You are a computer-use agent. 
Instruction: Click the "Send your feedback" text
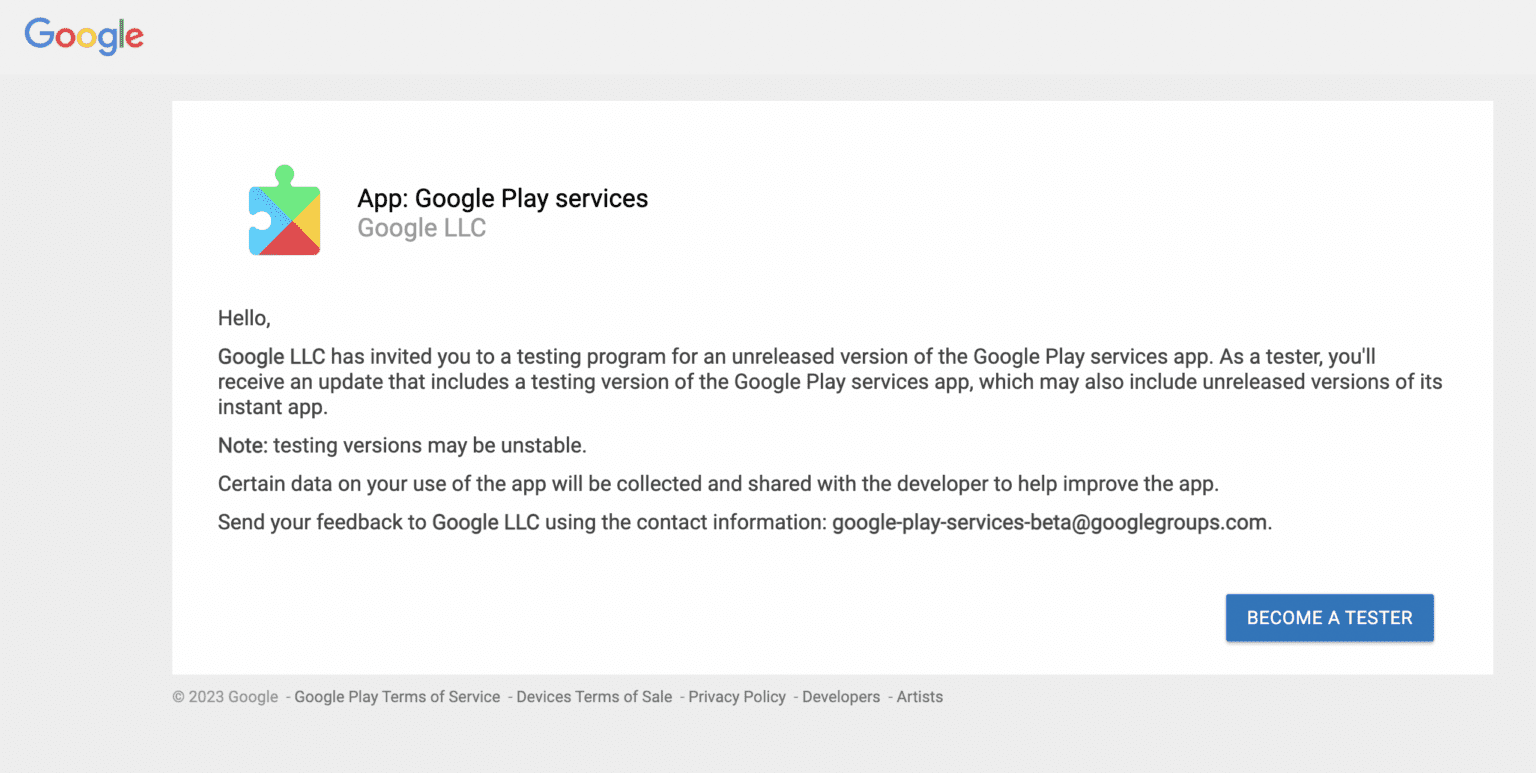tap(322, 522)
